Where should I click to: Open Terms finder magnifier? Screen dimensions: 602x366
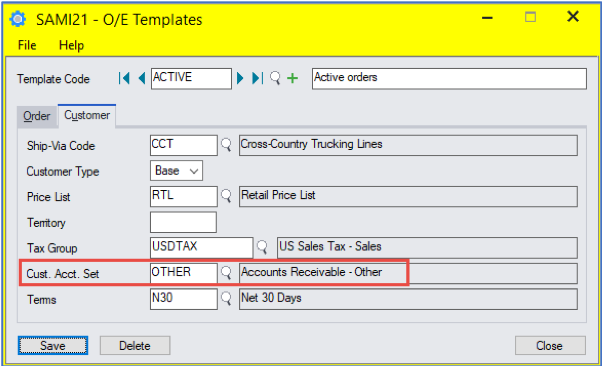click(226, 298)
